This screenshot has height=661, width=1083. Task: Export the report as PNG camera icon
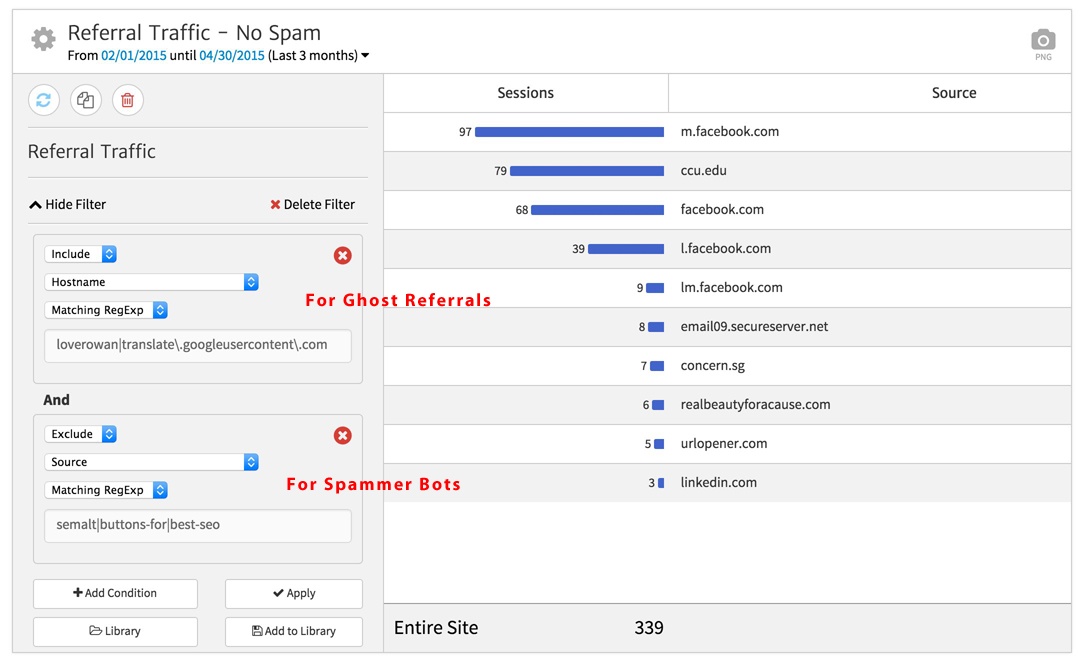1043,41
